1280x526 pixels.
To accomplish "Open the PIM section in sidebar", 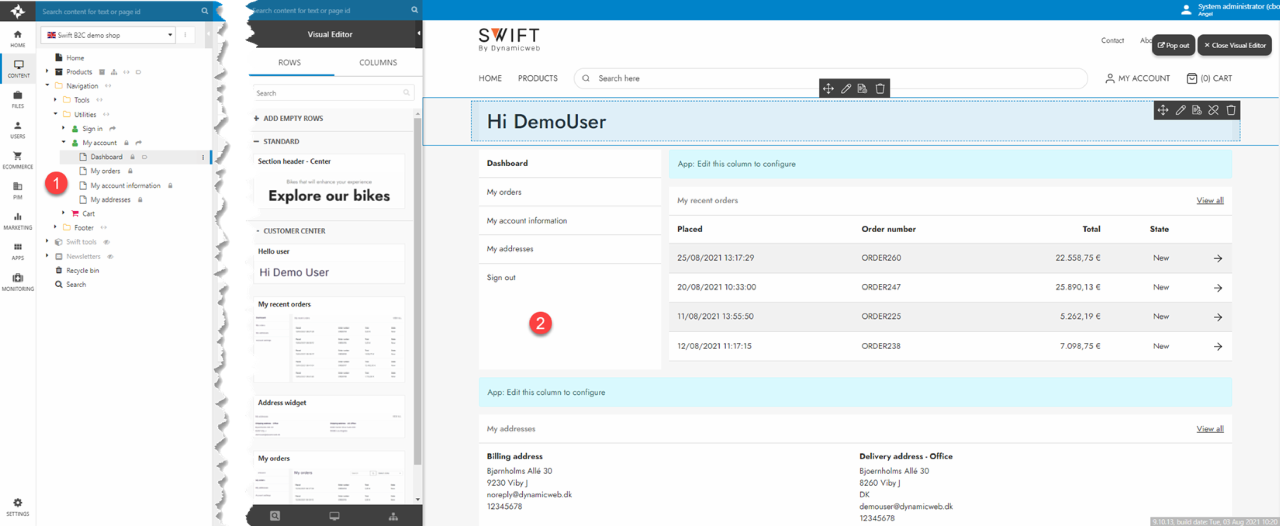I will click(17, 188).
